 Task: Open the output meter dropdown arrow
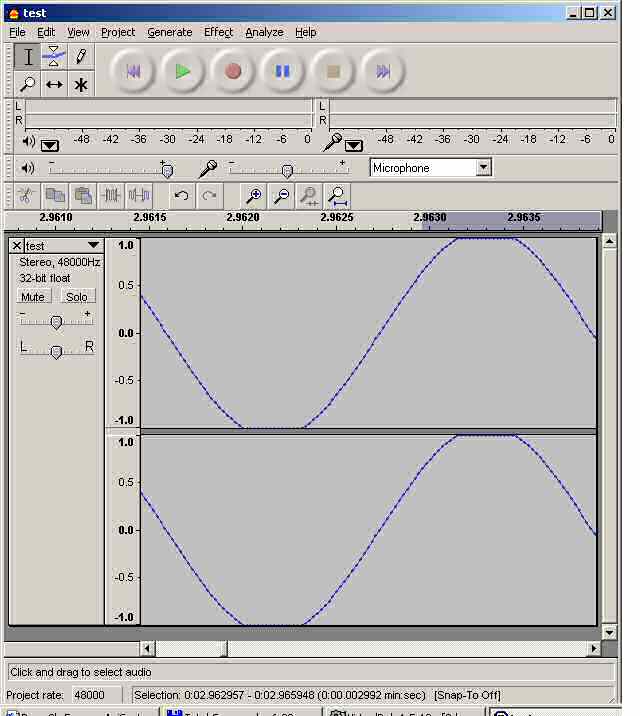pos(50,145)
